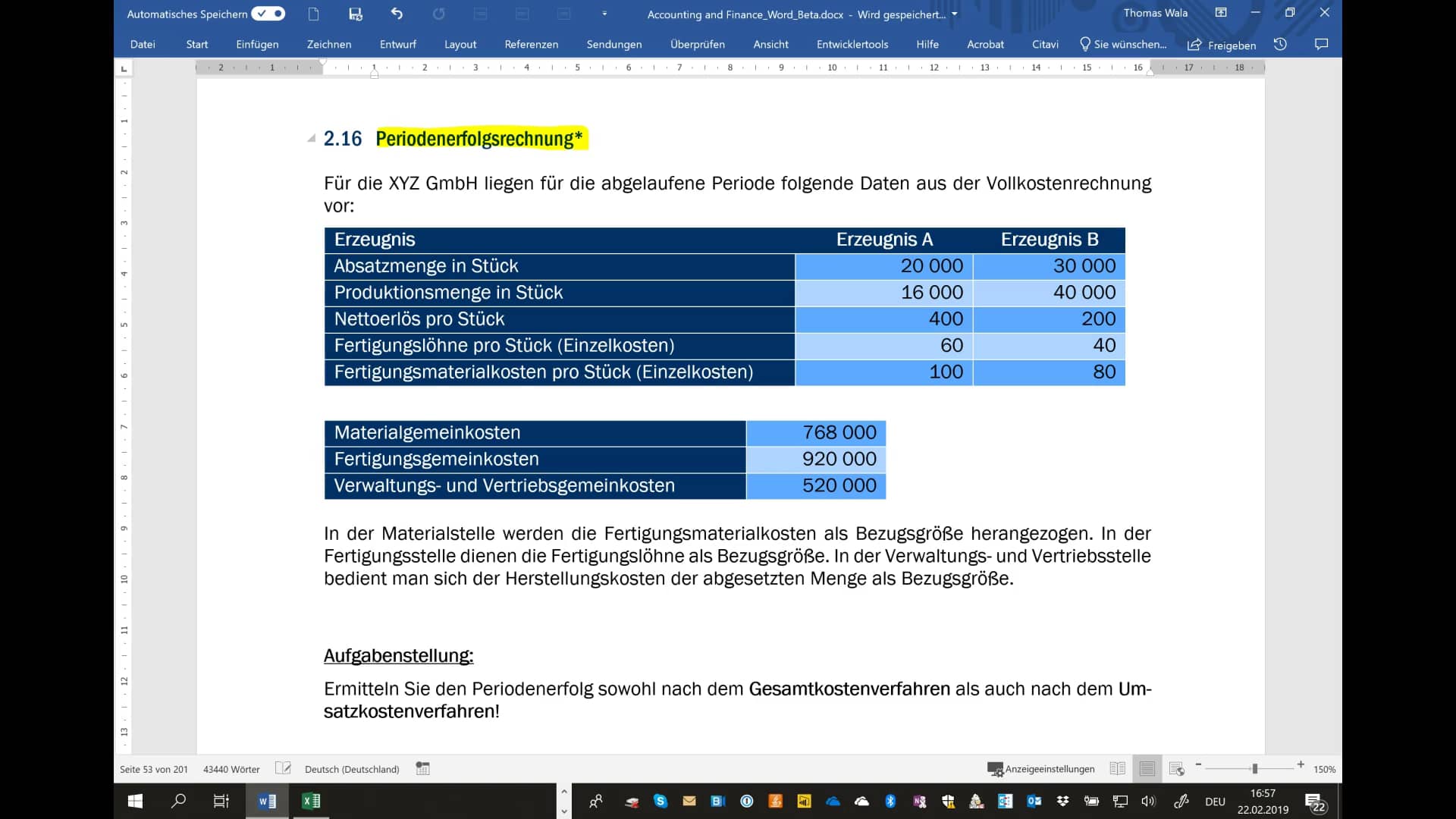Collapse heading 2.16 with the triangle

[x=311, y=138]
